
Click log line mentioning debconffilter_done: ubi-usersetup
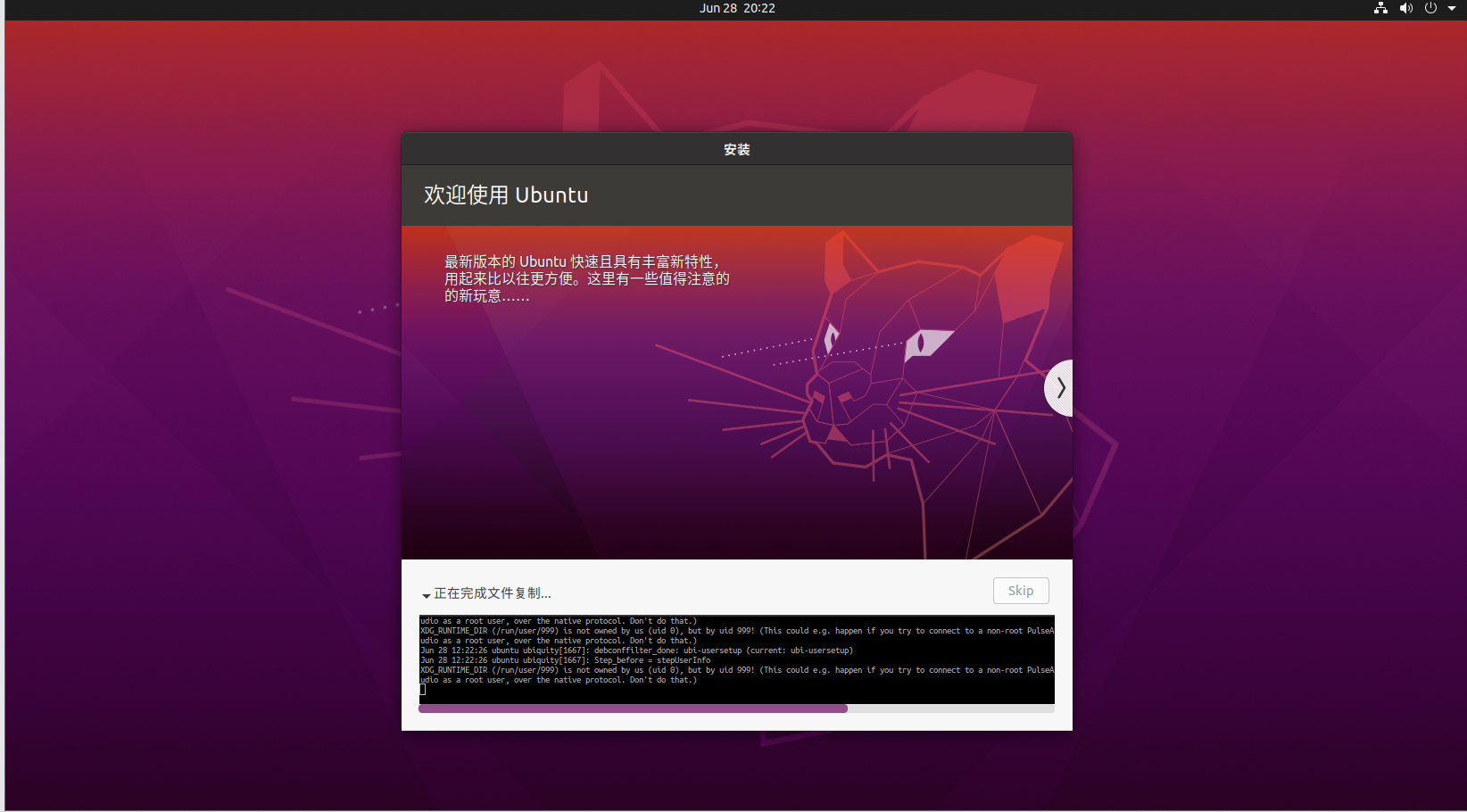636,650
